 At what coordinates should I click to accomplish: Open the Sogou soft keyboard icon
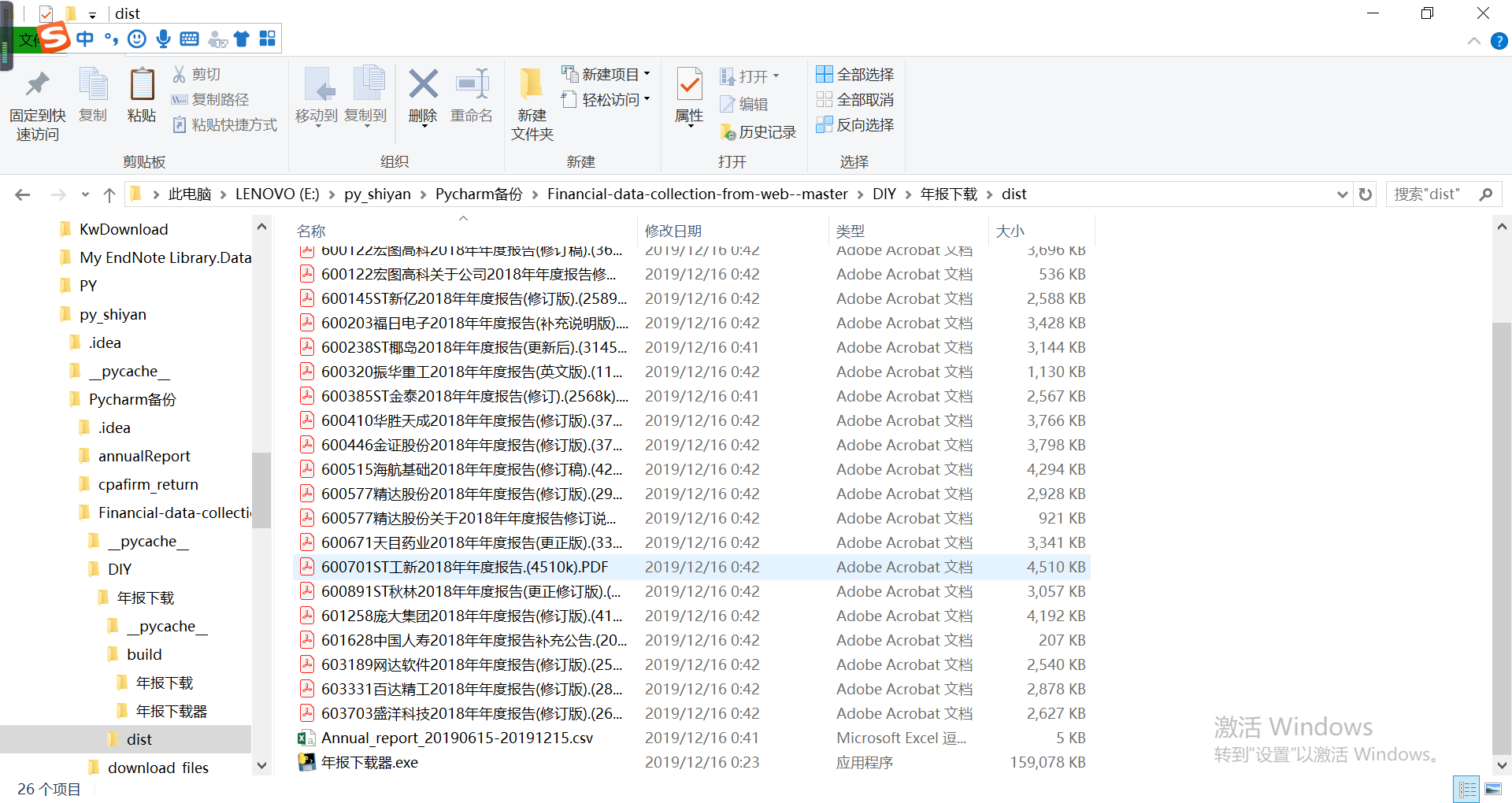[x=189, y=39]
